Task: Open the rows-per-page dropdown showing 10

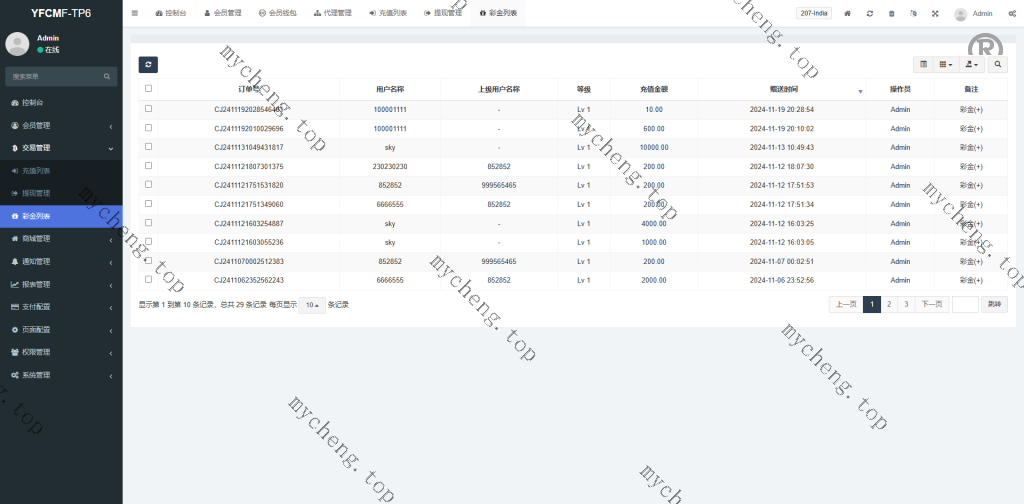Action: 312,305
